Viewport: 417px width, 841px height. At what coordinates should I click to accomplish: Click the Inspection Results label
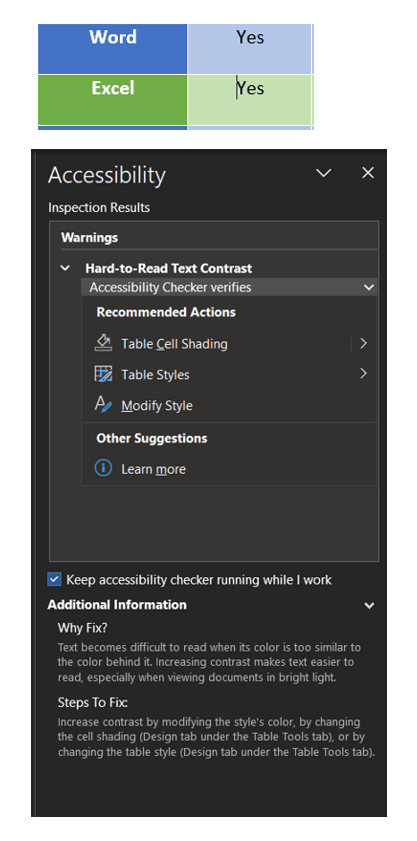point(99,208)
